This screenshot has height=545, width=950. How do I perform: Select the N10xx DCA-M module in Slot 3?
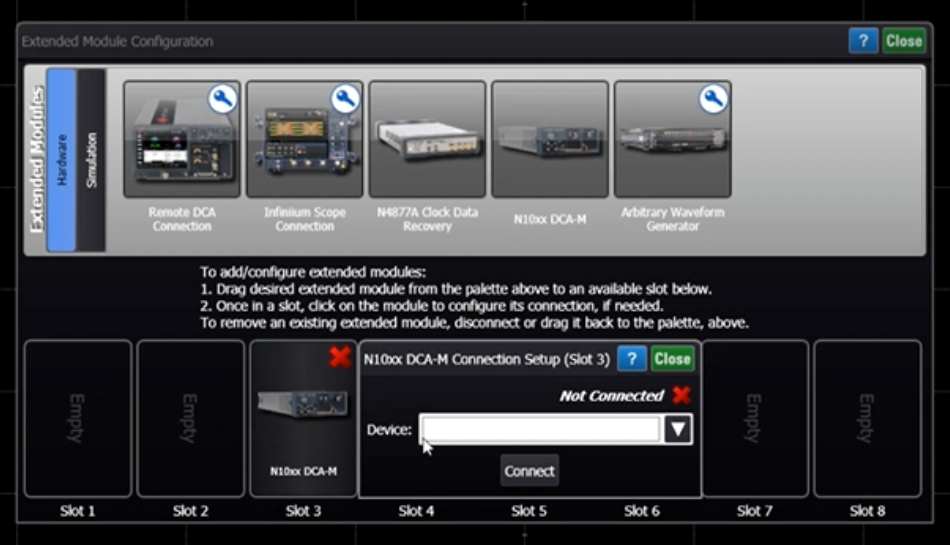(x=303, y=420)
